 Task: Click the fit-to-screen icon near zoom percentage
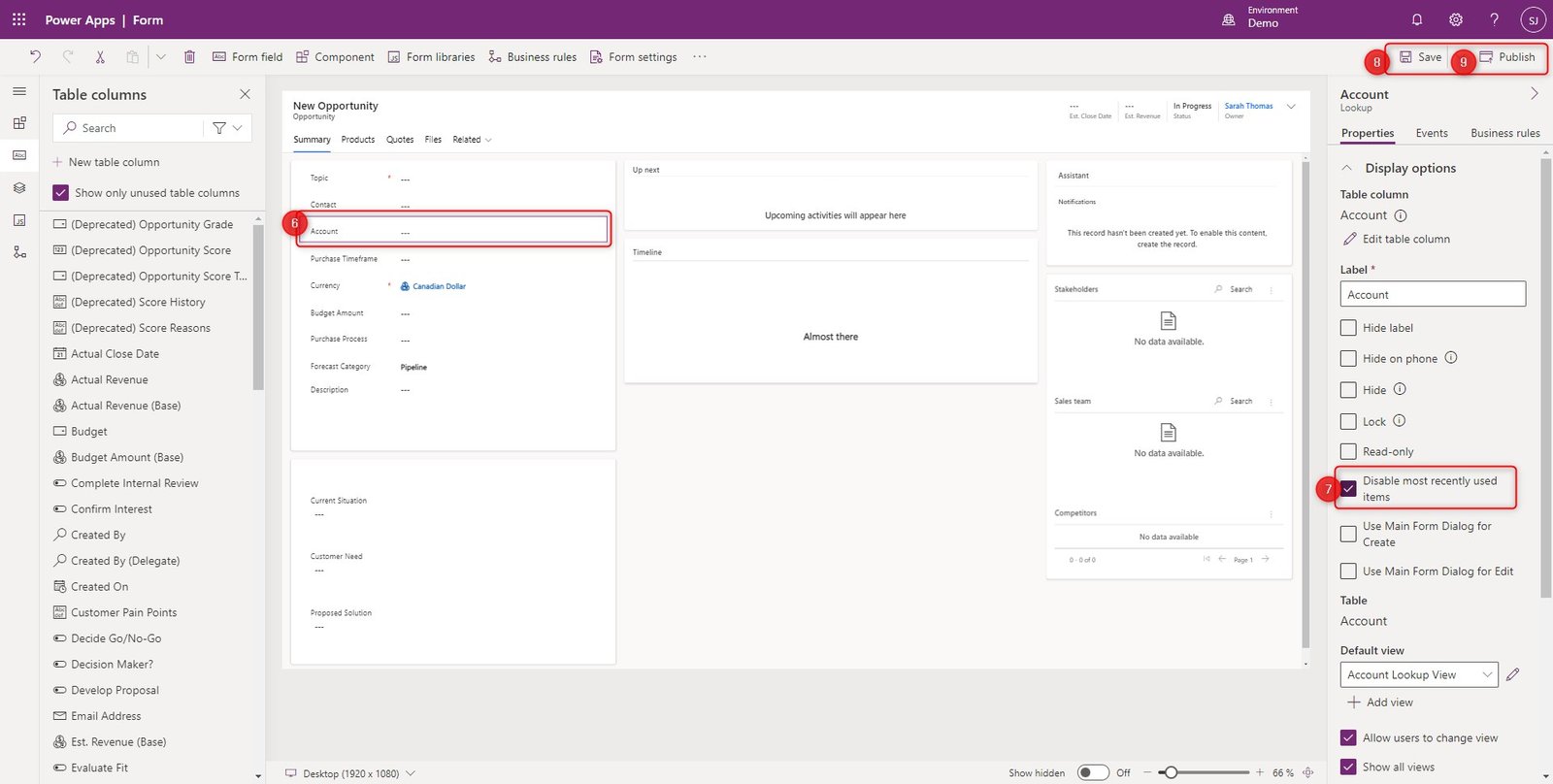(x=1308, y=773)
